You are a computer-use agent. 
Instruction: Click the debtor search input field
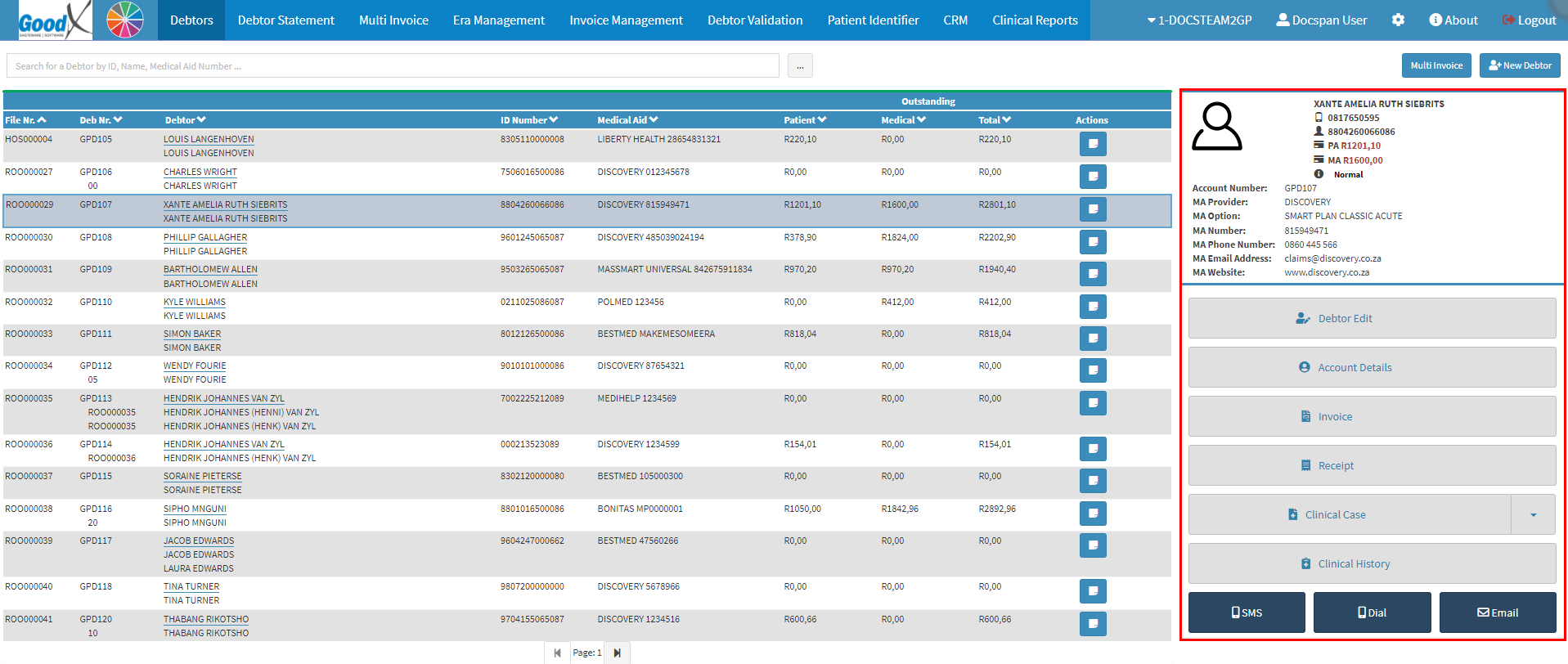393,65
